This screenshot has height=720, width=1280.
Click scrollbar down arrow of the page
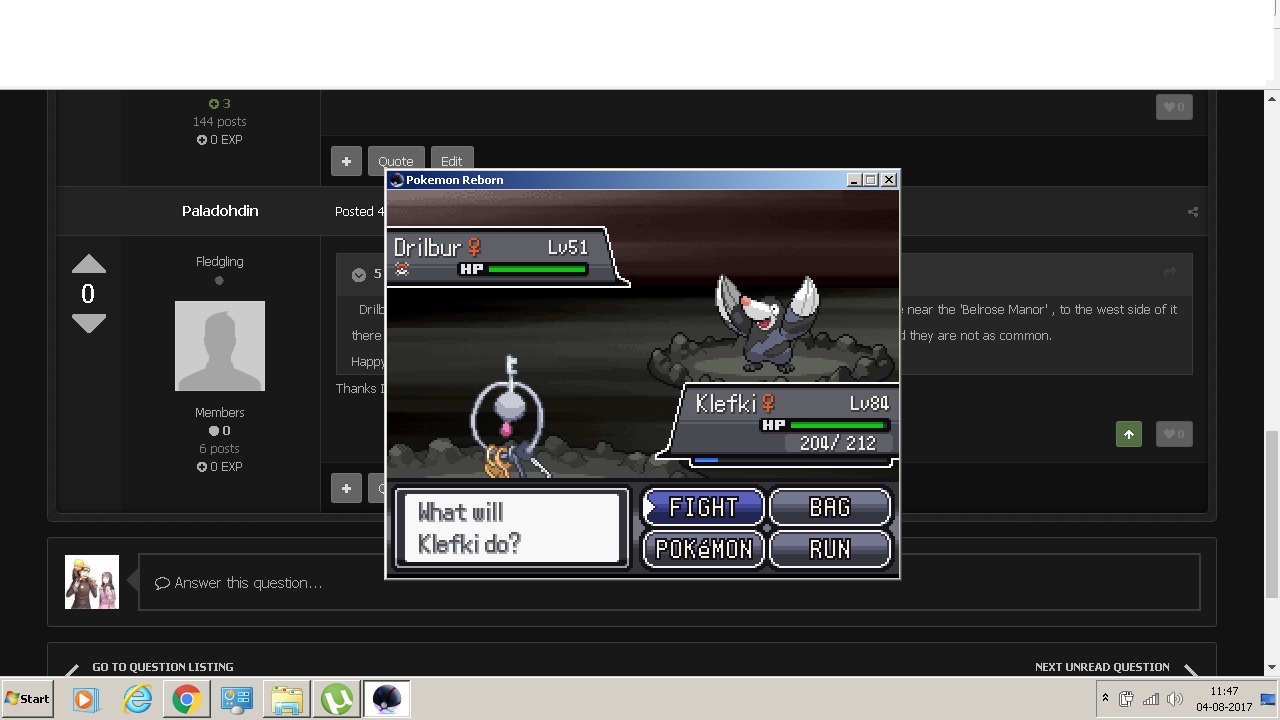click(1272, 667)
